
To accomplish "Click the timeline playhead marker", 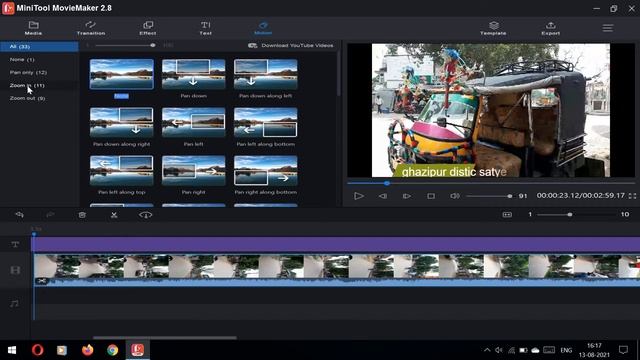I will (34, 234).
